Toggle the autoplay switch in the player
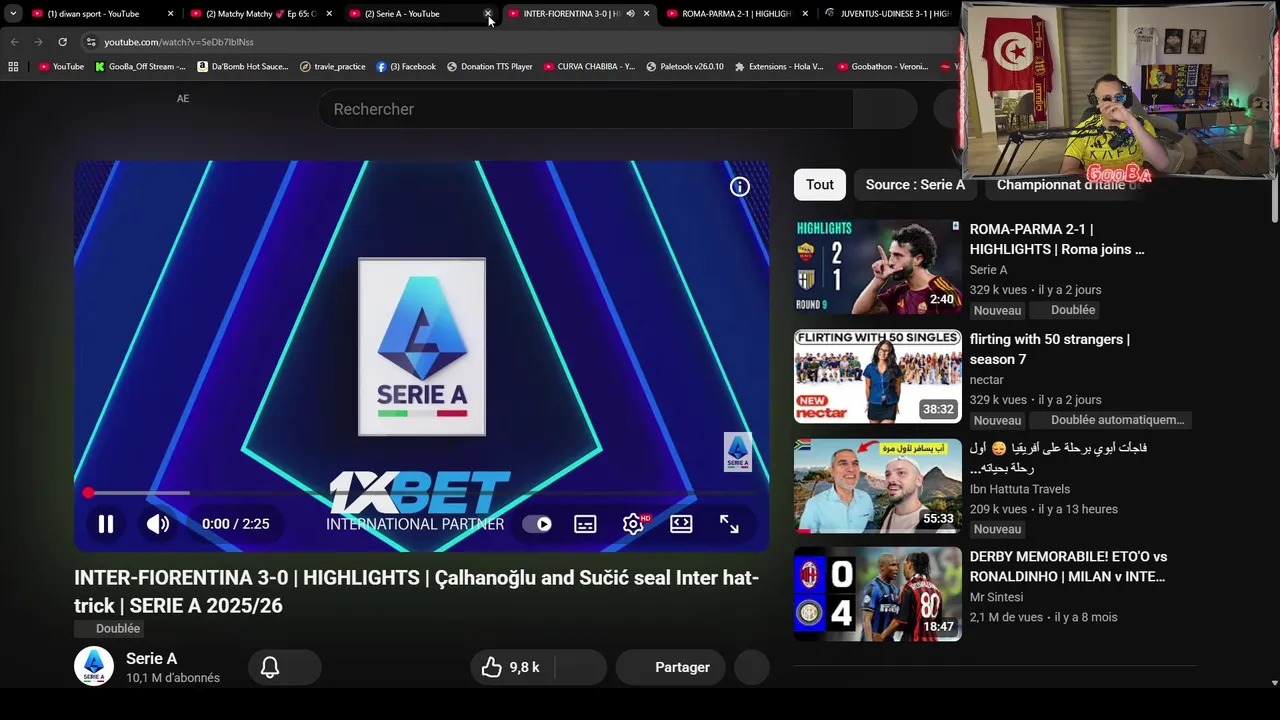This screenshot has width=1280, height=720. (537, 524)
